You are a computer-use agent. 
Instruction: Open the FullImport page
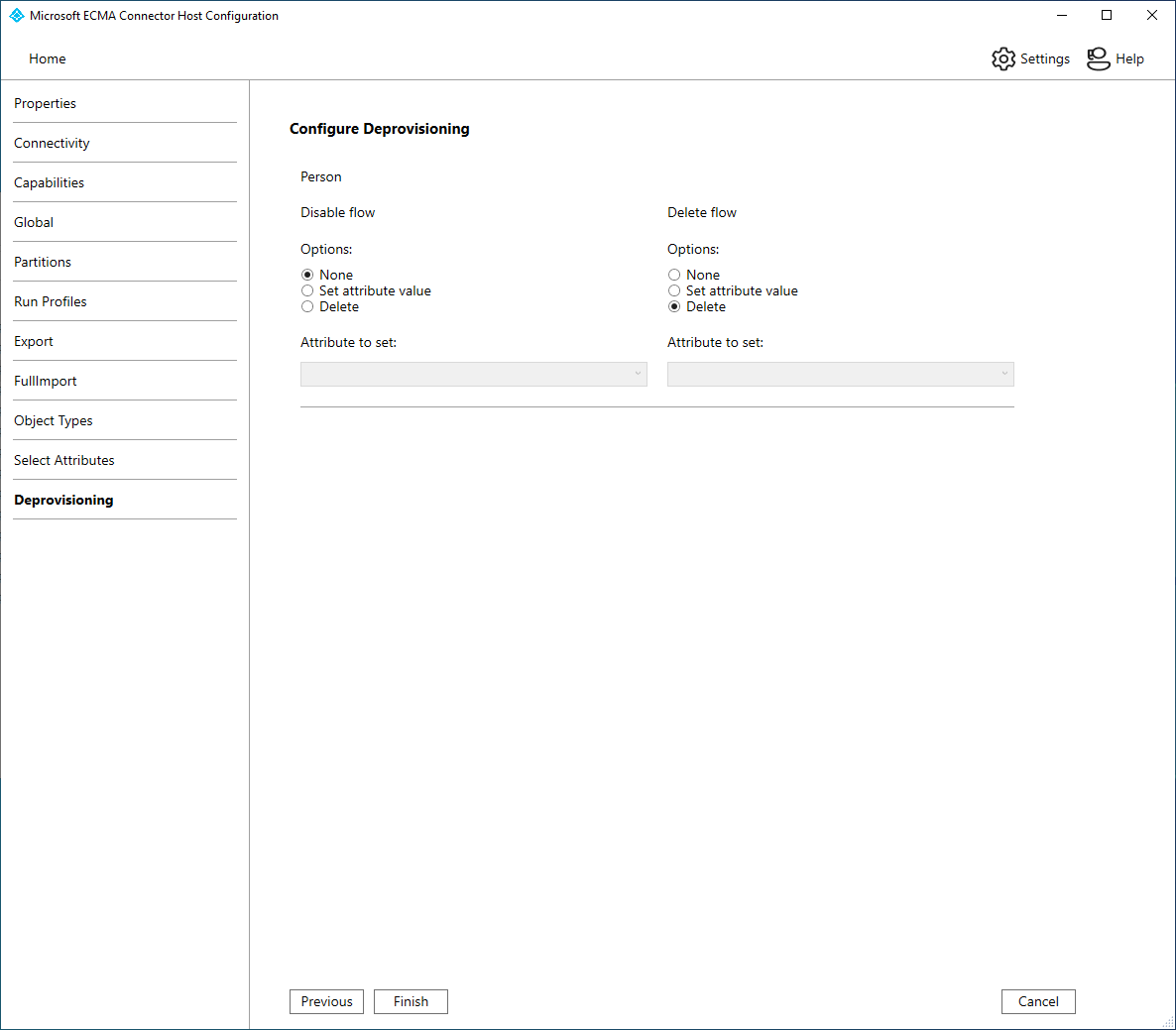click(x=45, y=382)
